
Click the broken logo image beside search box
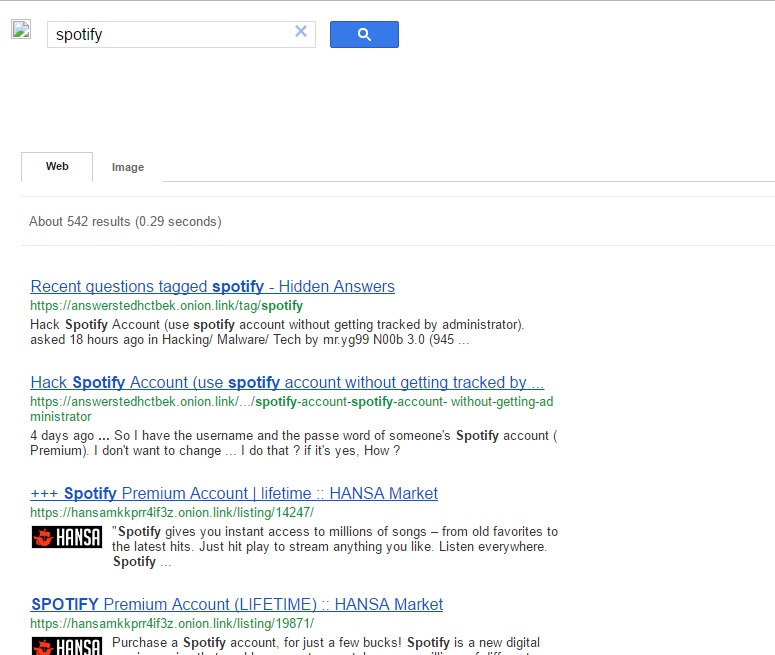21,29
